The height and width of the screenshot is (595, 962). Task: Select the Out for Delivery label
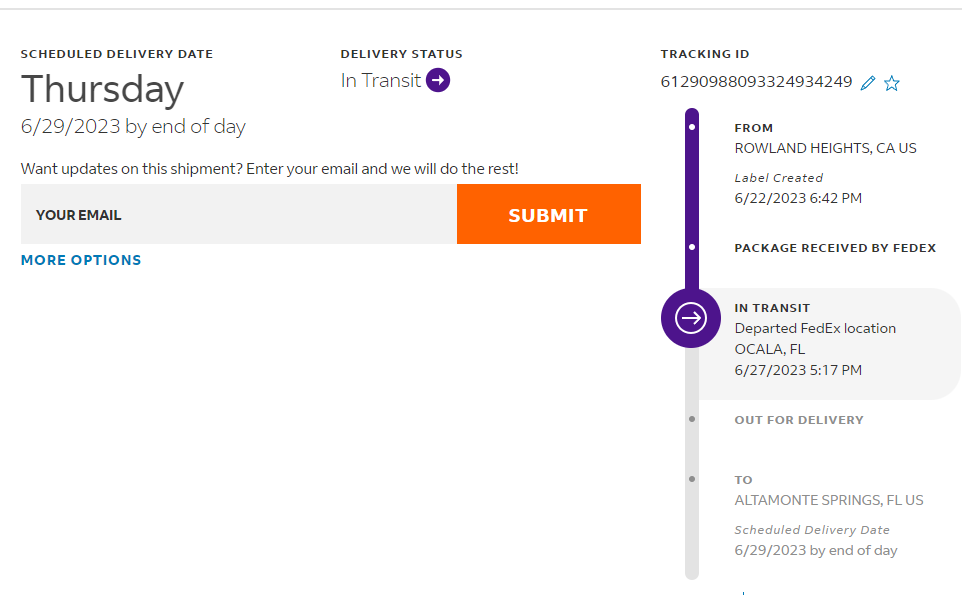pyautogui.click(x=798, y=420)
